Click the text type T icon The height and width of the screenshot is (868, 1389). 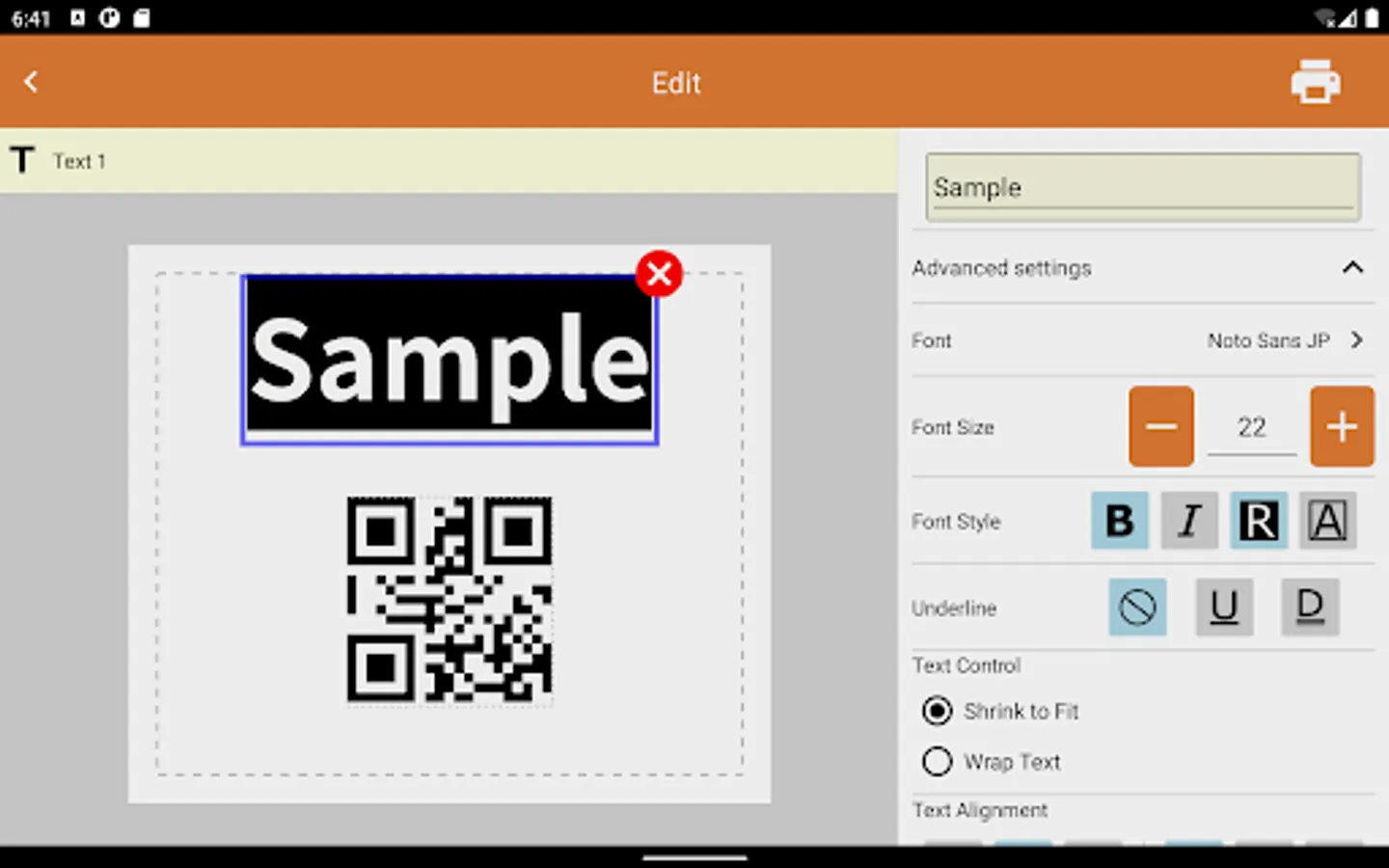[x=23, y=160]
